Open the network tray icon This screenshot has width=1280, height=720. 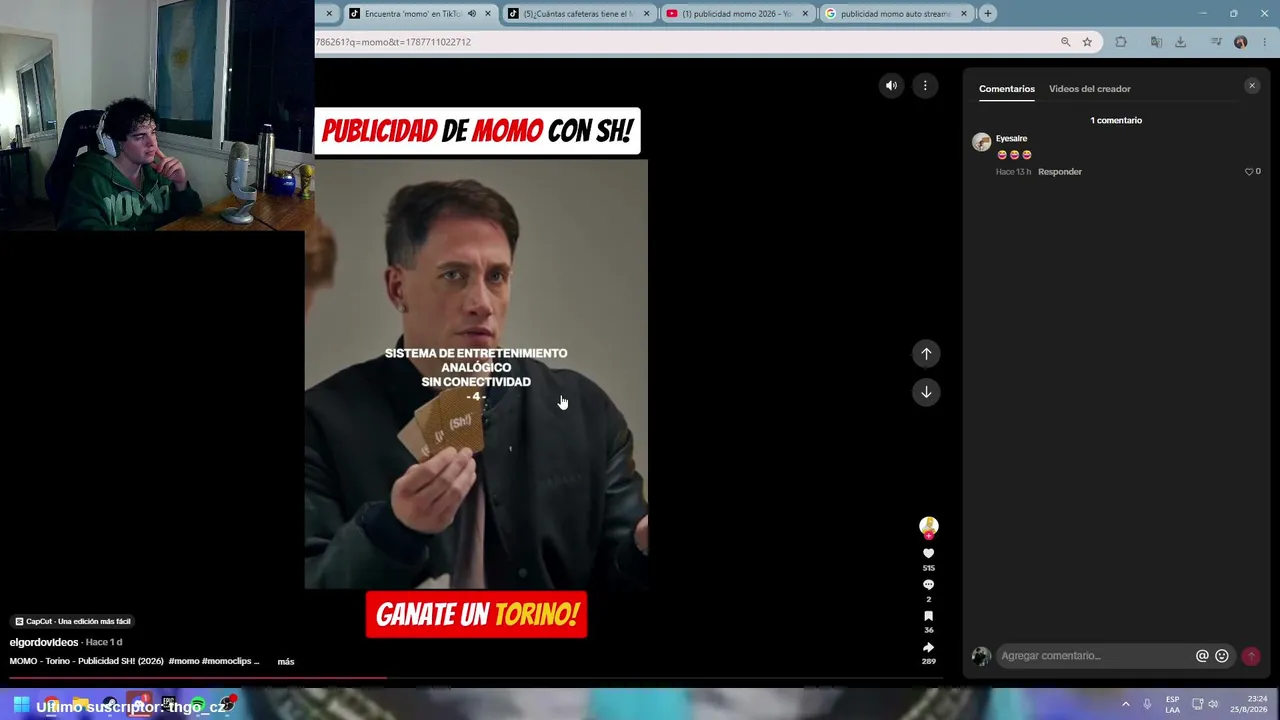pyautogui.click(x=1197, y=704)
